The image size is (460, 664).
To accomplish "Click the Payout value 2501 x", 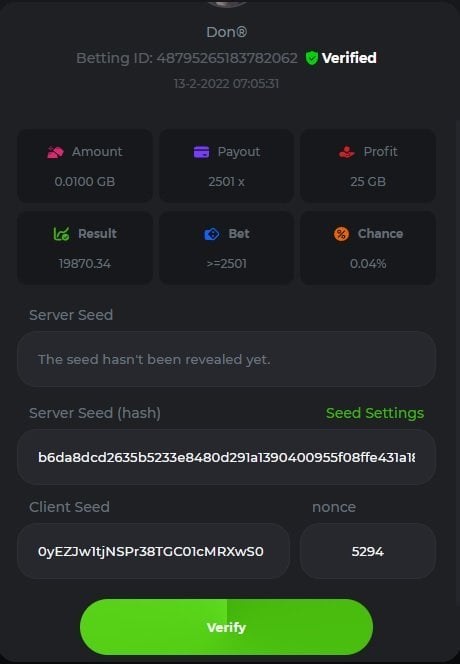I will (x=226, y=182).
